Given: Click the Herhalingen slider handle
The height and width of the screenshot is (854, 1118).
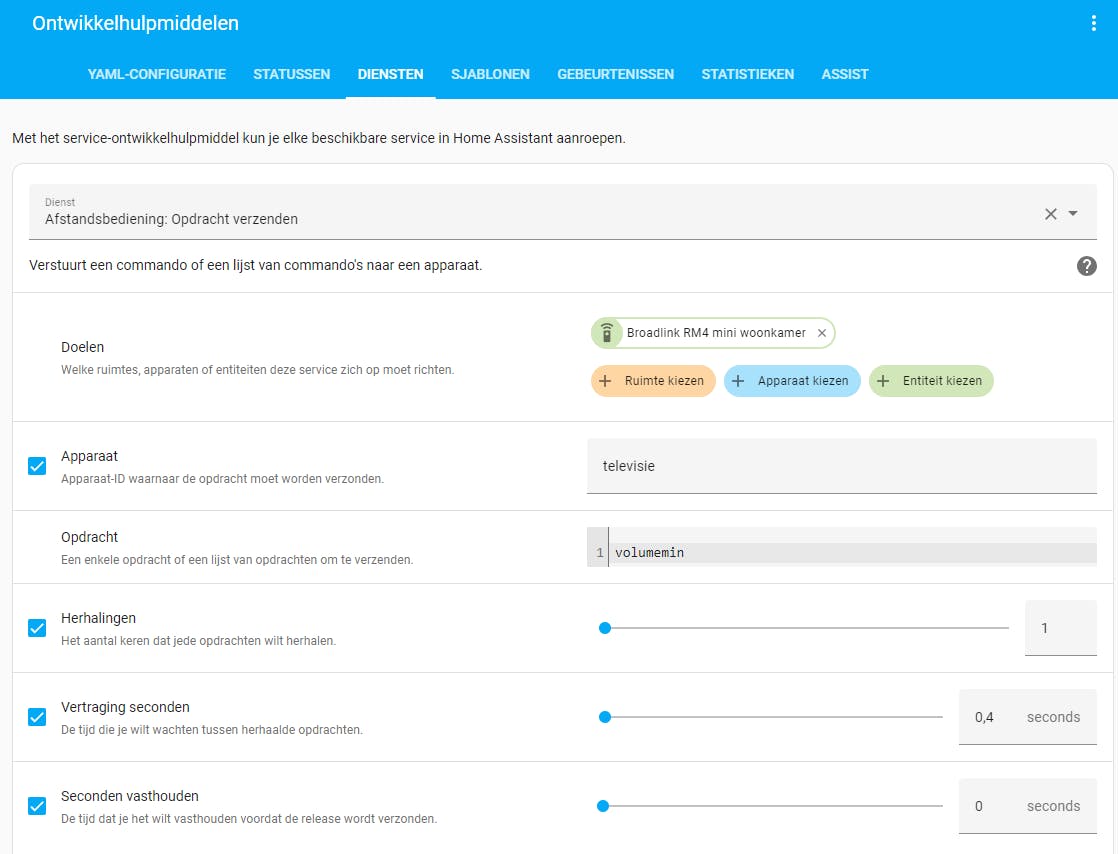Looking at the screenshot, I should (x=604, y=628).
